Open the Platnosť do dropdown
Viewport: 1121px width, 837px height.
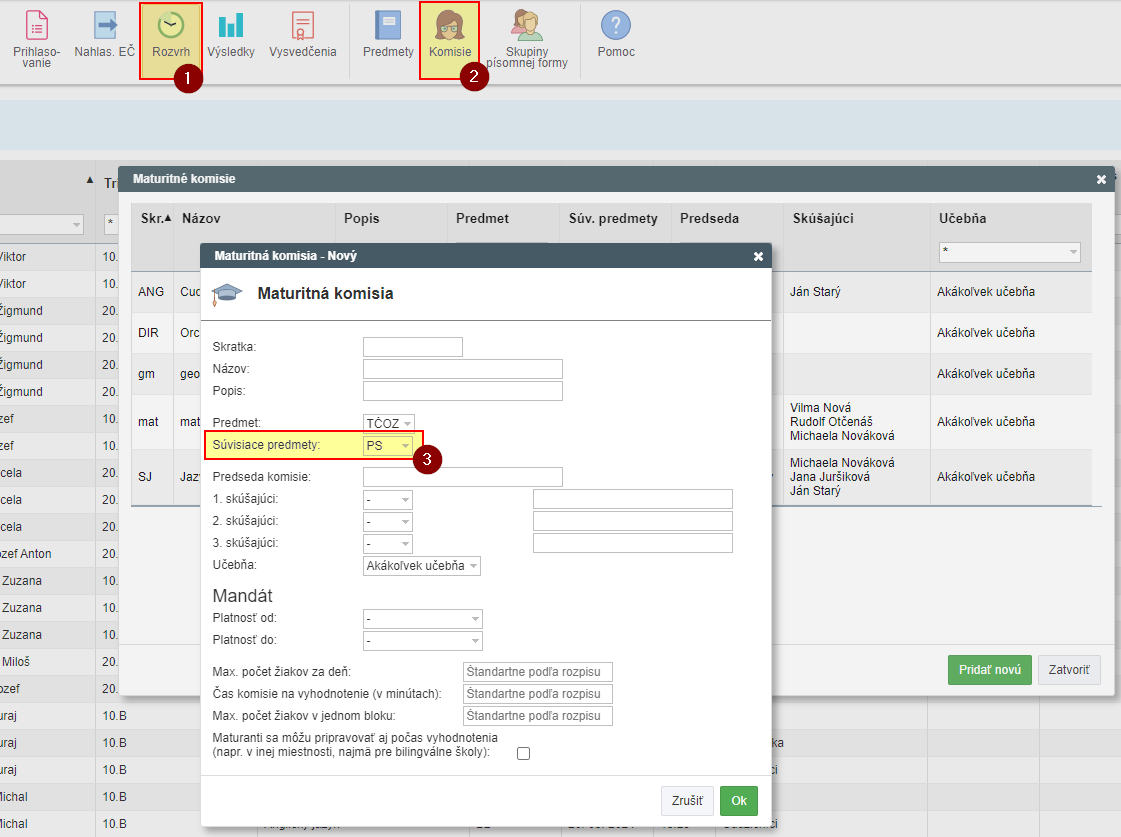[423, 640]
